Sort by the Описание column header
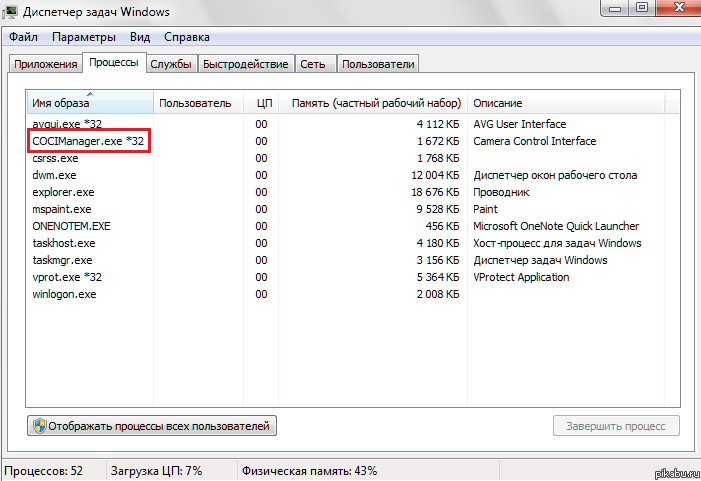Image resolution: width=701 pixels, height=481 pixels. tap(566, 103)
